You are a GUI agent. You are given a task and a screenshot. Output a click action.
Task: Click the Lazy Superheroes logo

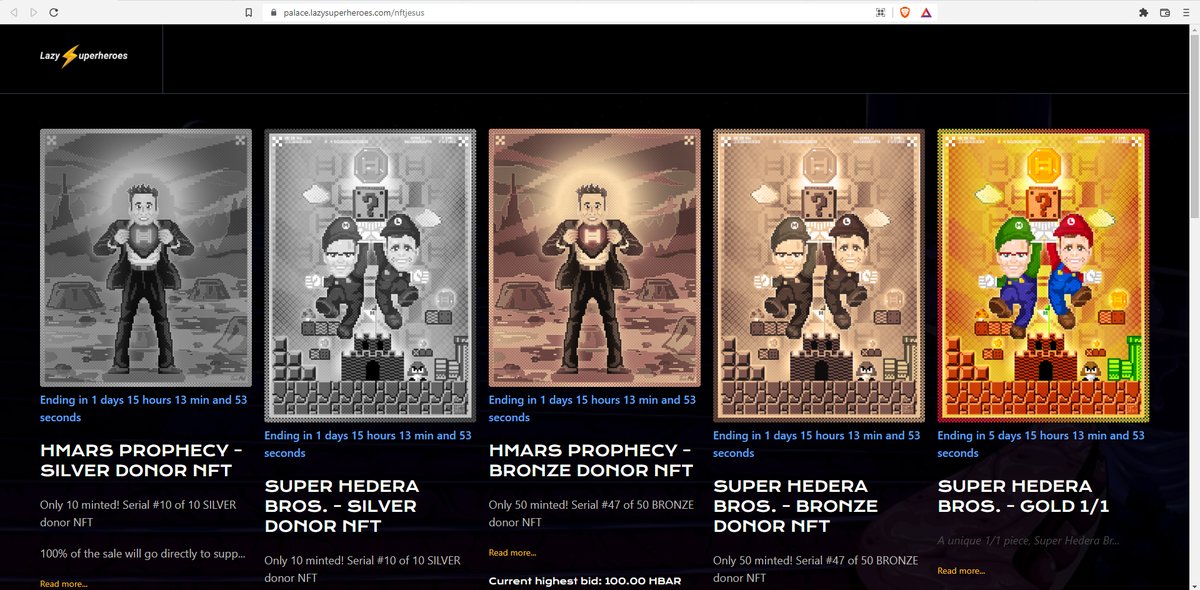(x=83, y=56)
